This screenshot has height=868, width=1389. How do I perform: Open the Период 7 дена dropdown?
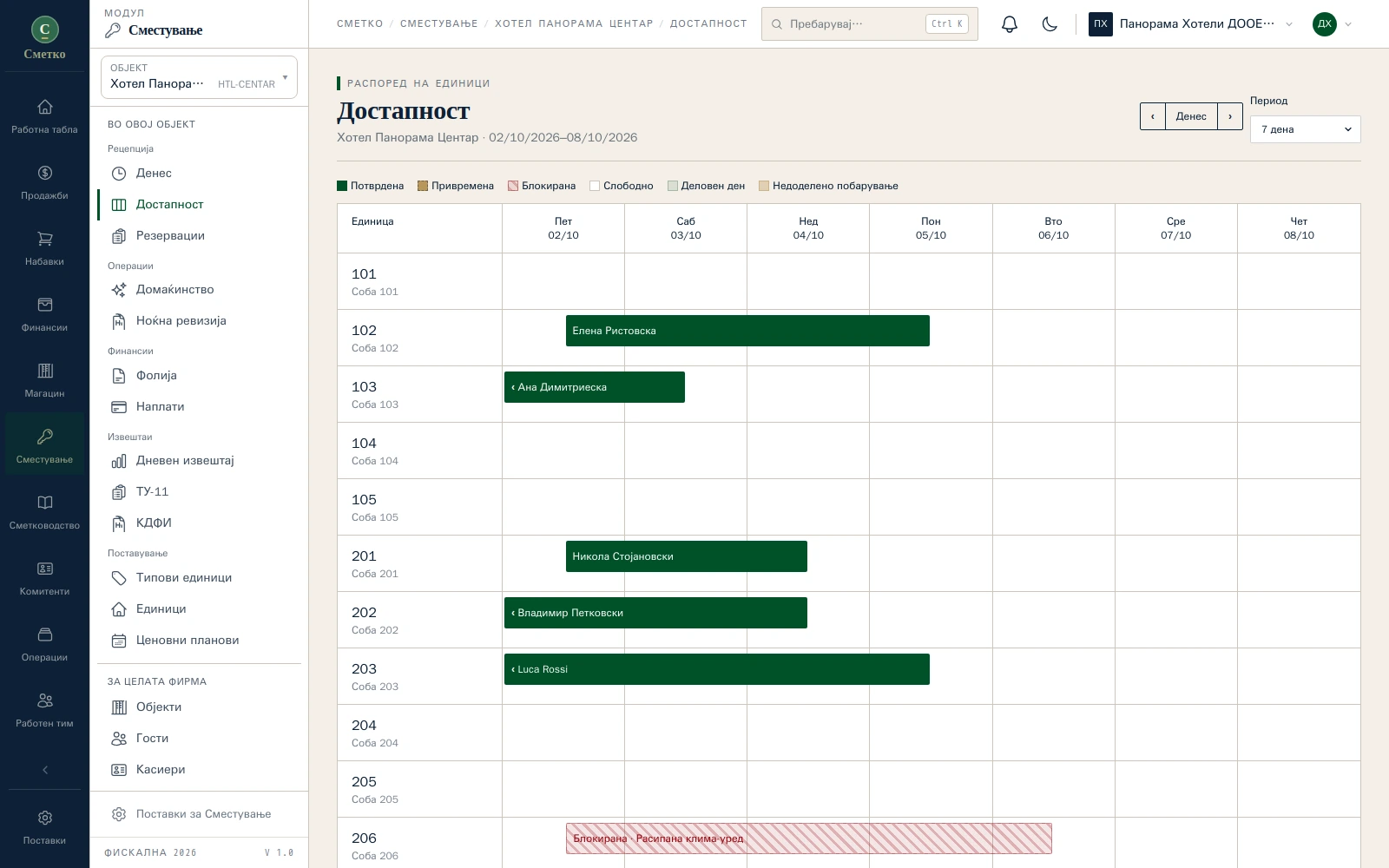(1305, 129)
